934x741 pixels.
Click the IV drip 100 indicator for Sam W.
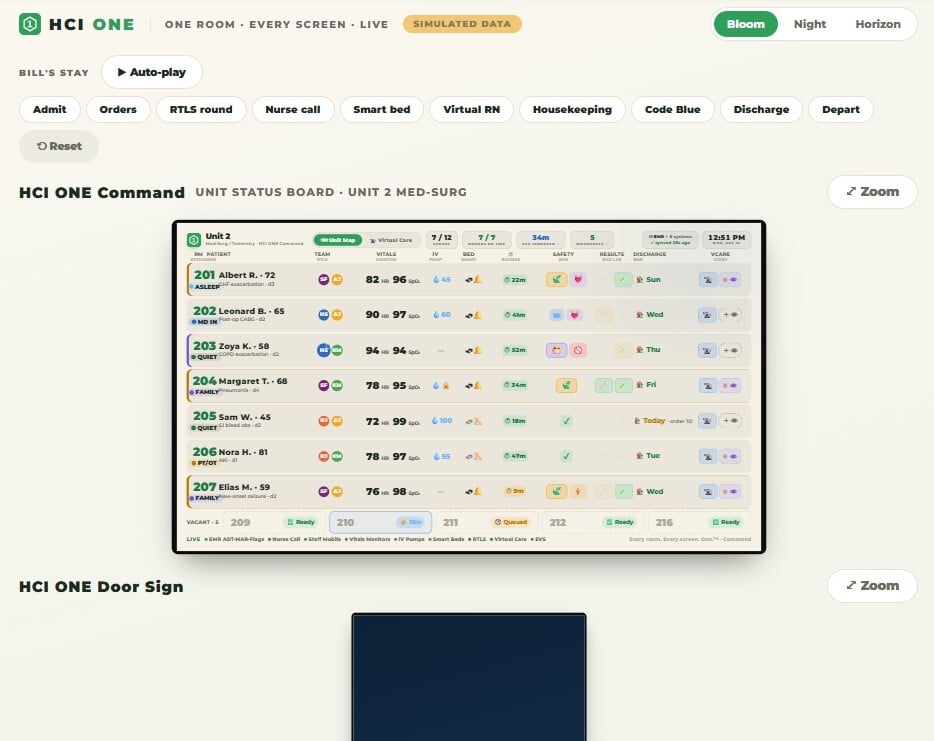[x=441, y=421]
